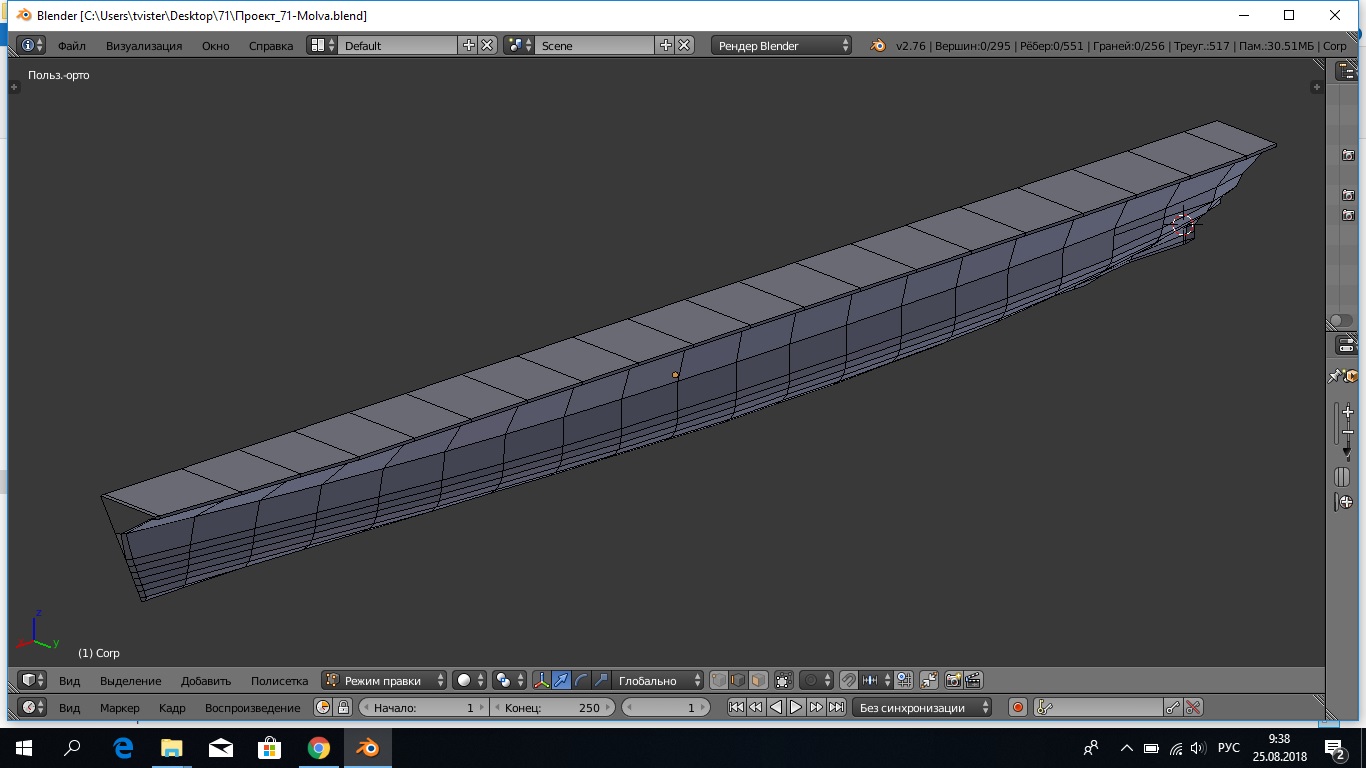Select face selection mode icon

click(x=758, y=681)
